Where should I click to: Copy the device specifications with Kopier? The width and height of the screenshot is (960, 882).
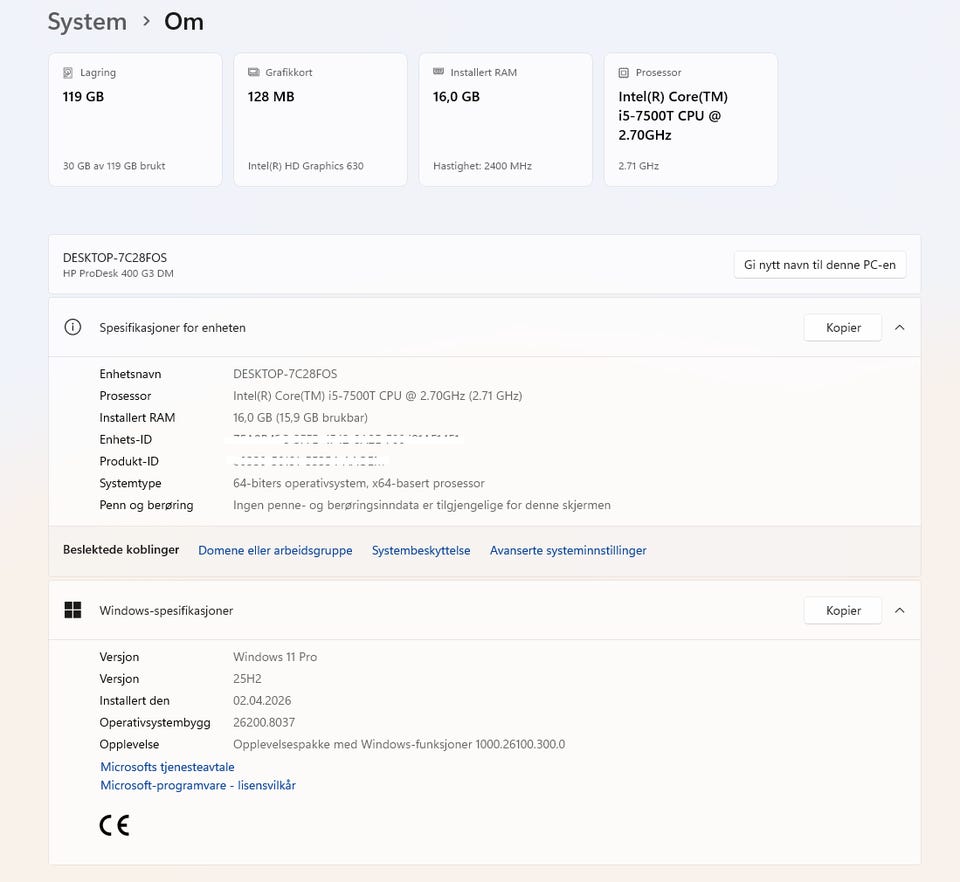tap(843, 327)
